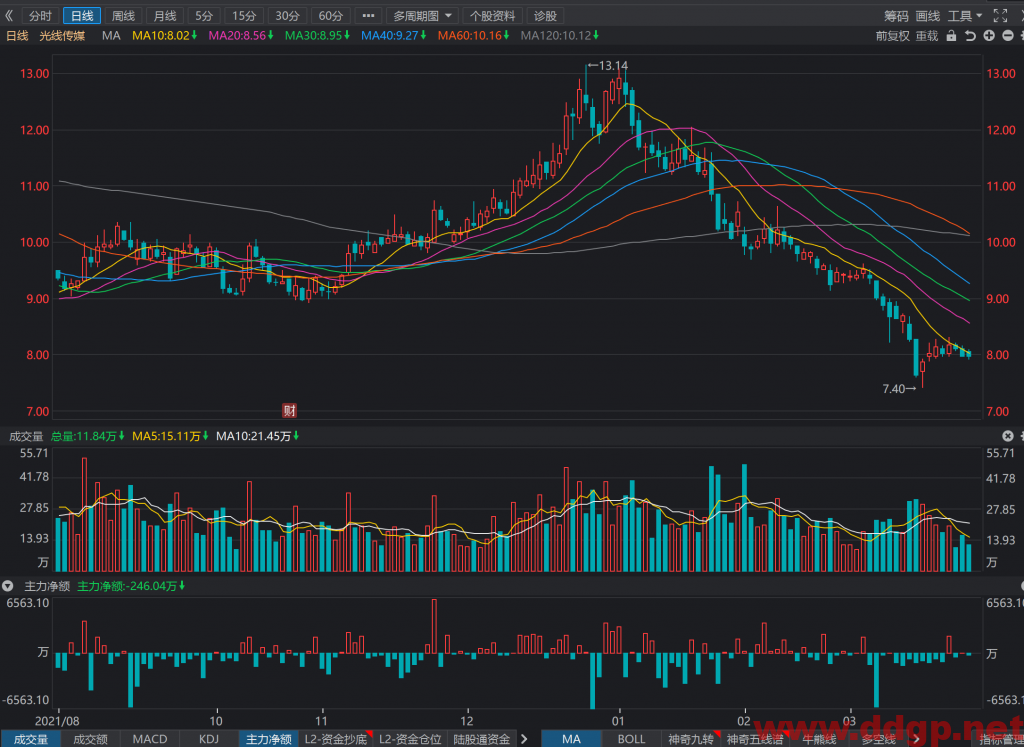Select the 主力净额 indicator tab
The image size is (1024, 747).
point(268,739)
